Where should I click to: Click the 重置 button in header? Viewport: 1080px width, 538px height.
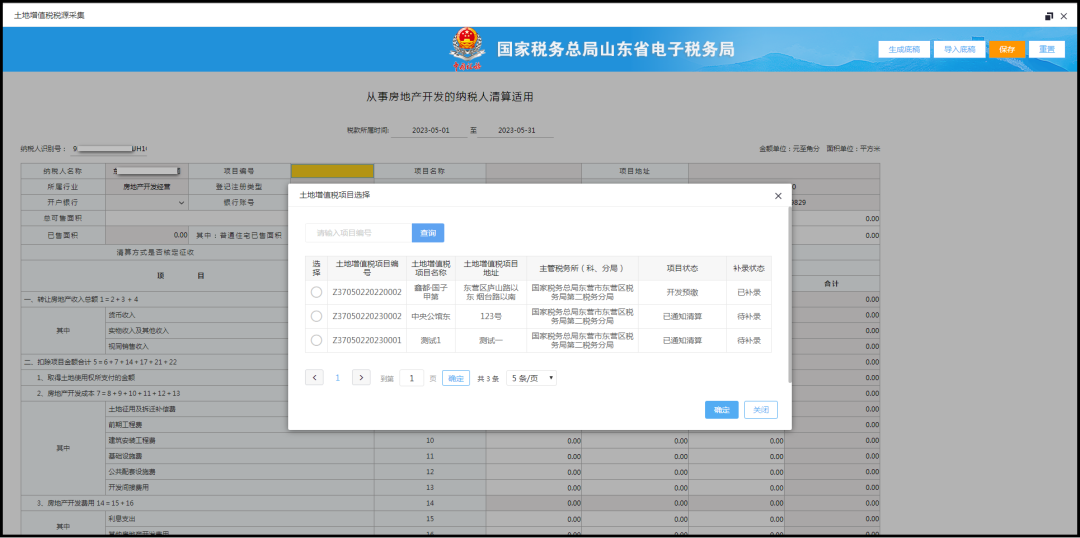pyautogui.click(x=1047, y=50)
